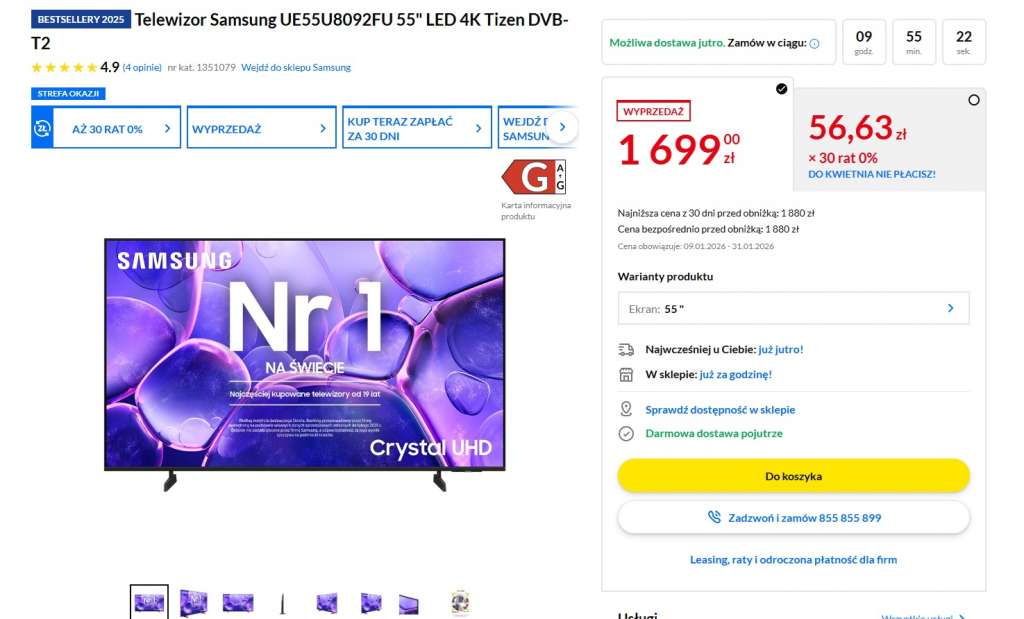Click the location pin icon for store availability
Image resolution: width=1024 pixels, height=619 pixels.
pos(628,409)
